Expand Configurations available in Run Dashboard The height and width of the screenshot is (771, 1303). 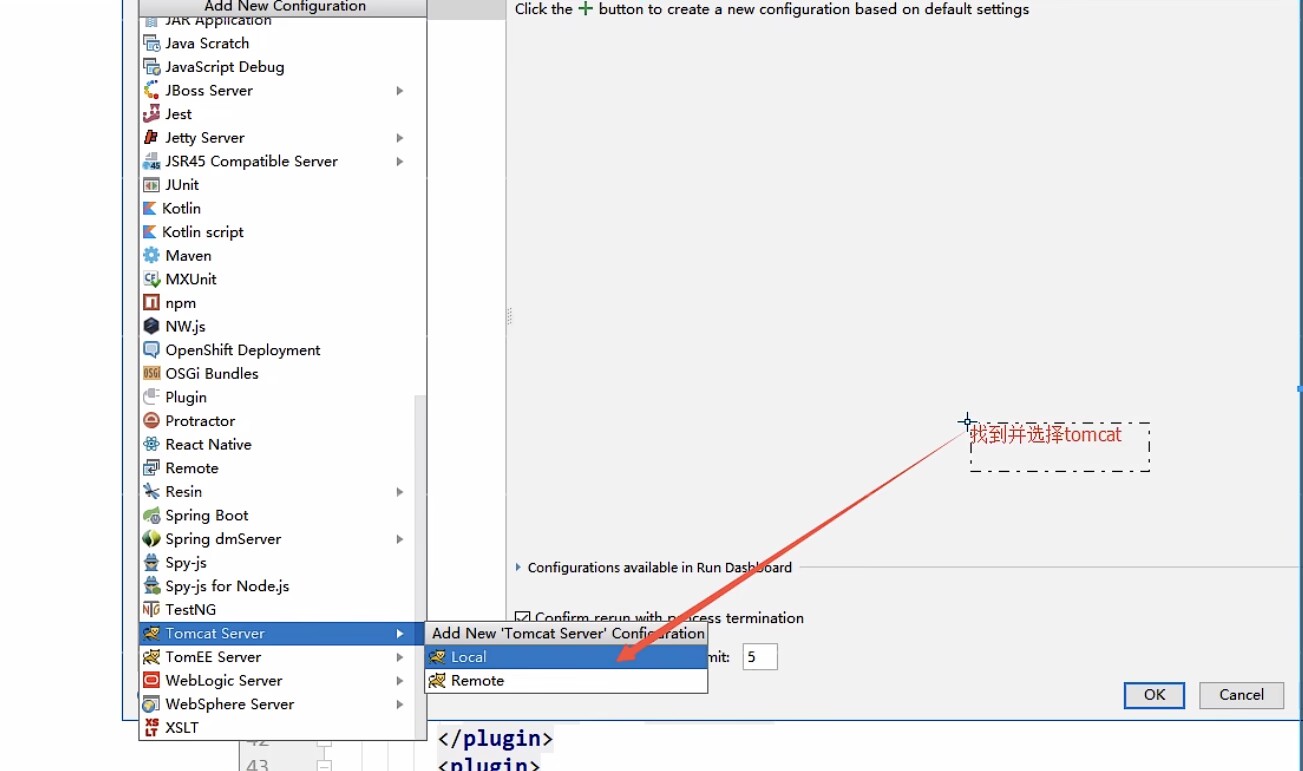click(x=518, y=567)
